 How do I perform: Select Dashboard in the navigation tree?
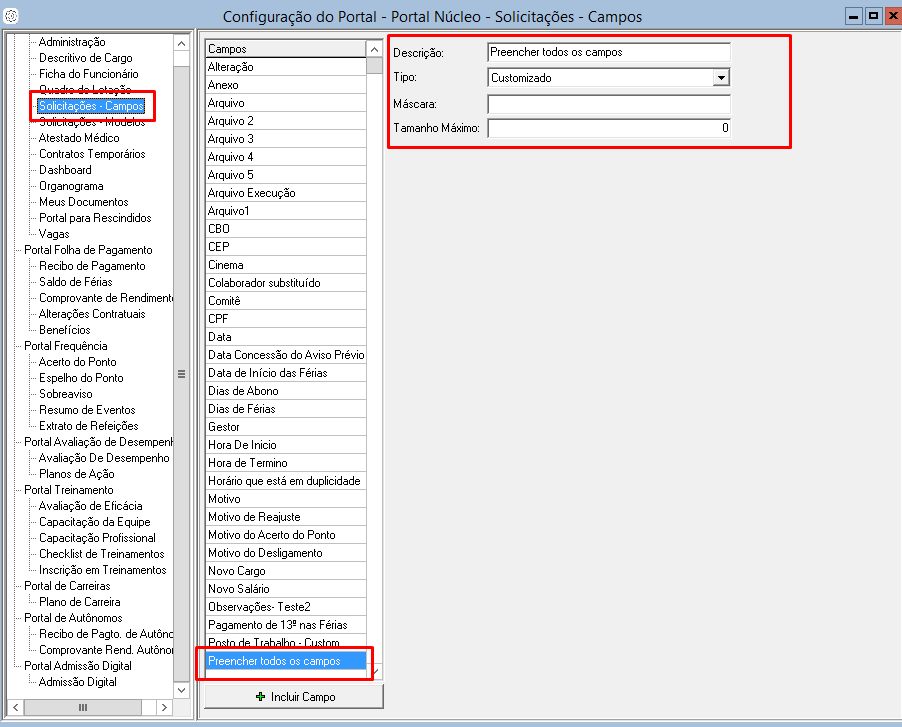coord(65,170)
